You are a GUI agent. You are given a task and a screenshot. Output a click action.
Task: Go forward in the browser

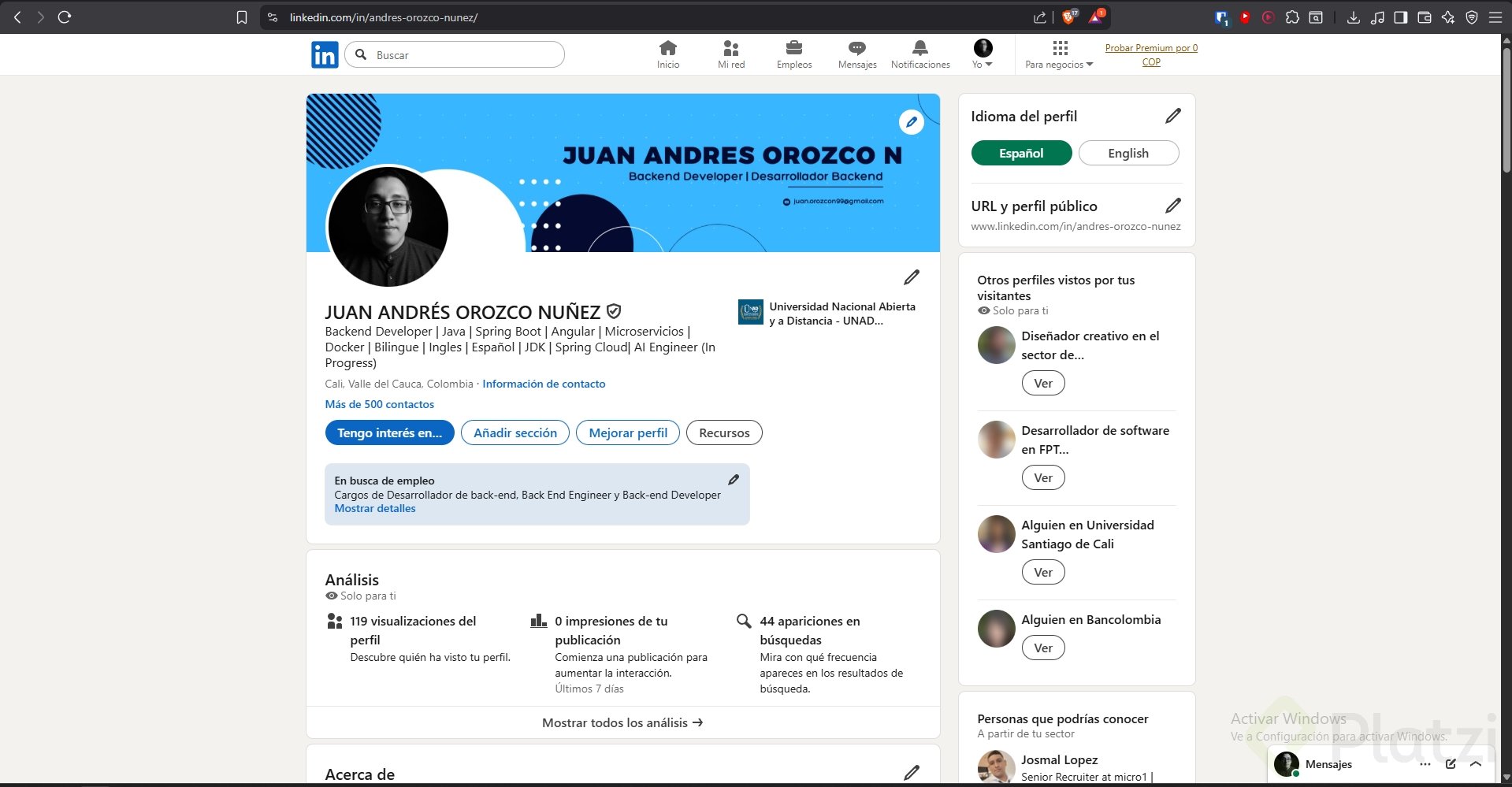click(40, 17)
